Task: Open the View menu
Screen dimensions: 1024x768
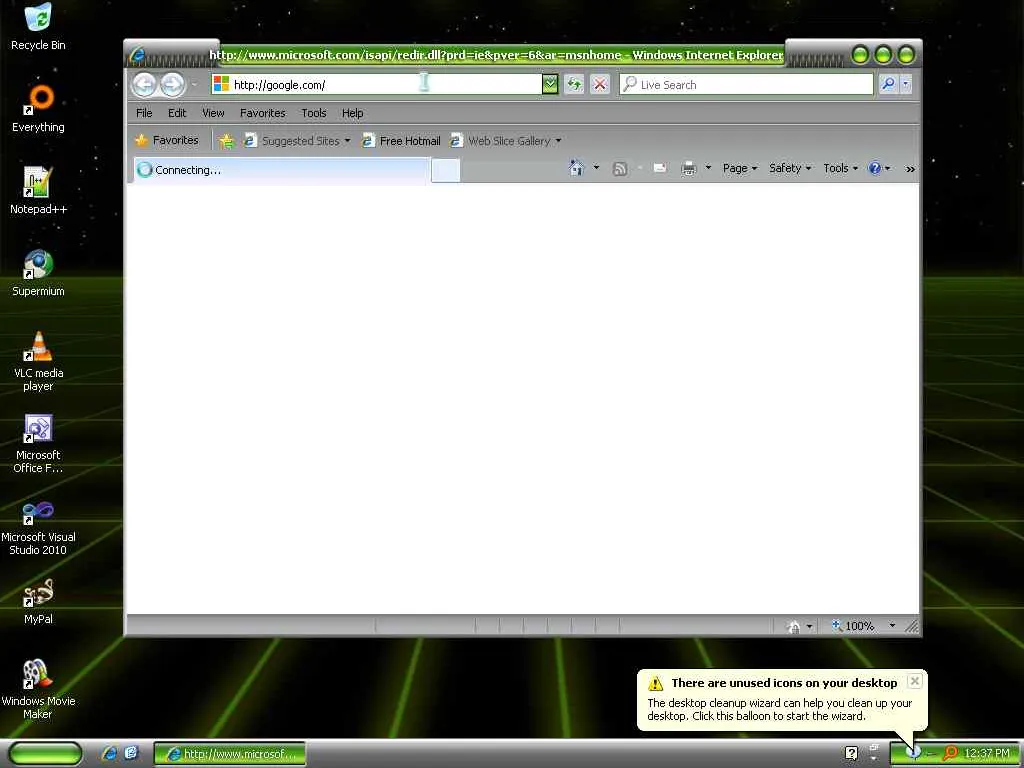Action: coord(213,113)
